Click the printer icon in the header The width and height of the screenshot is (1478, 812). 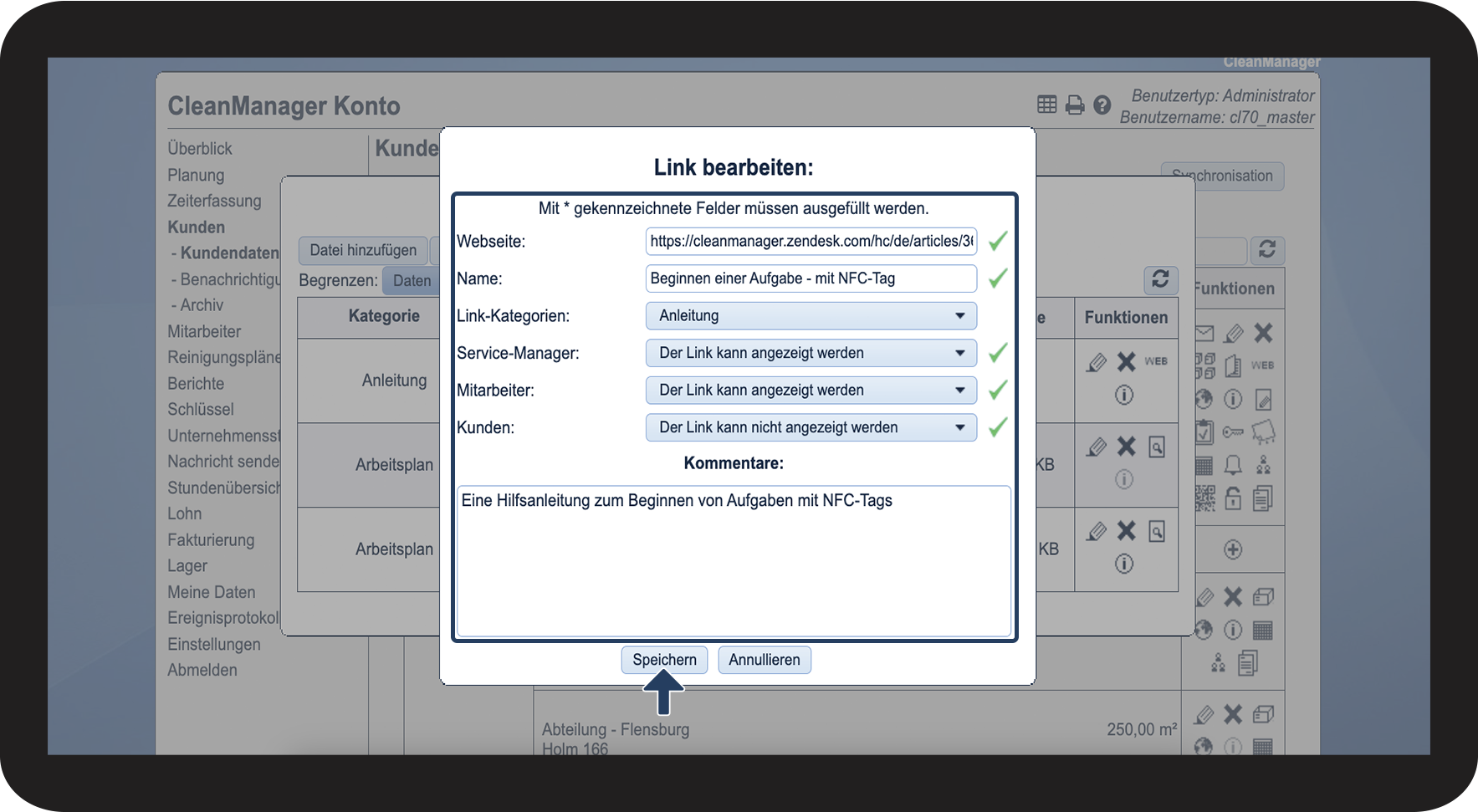1075,105
